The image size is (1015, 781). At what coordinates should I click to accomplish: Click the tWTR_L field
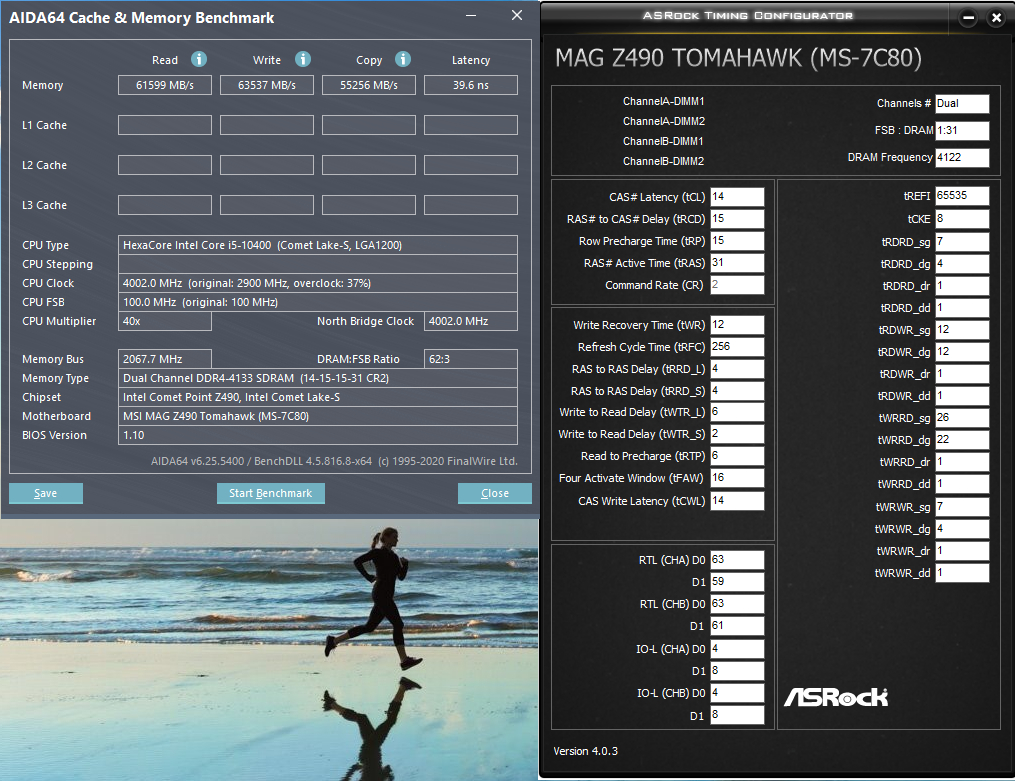pyautogui.click(x=737, y=412)
